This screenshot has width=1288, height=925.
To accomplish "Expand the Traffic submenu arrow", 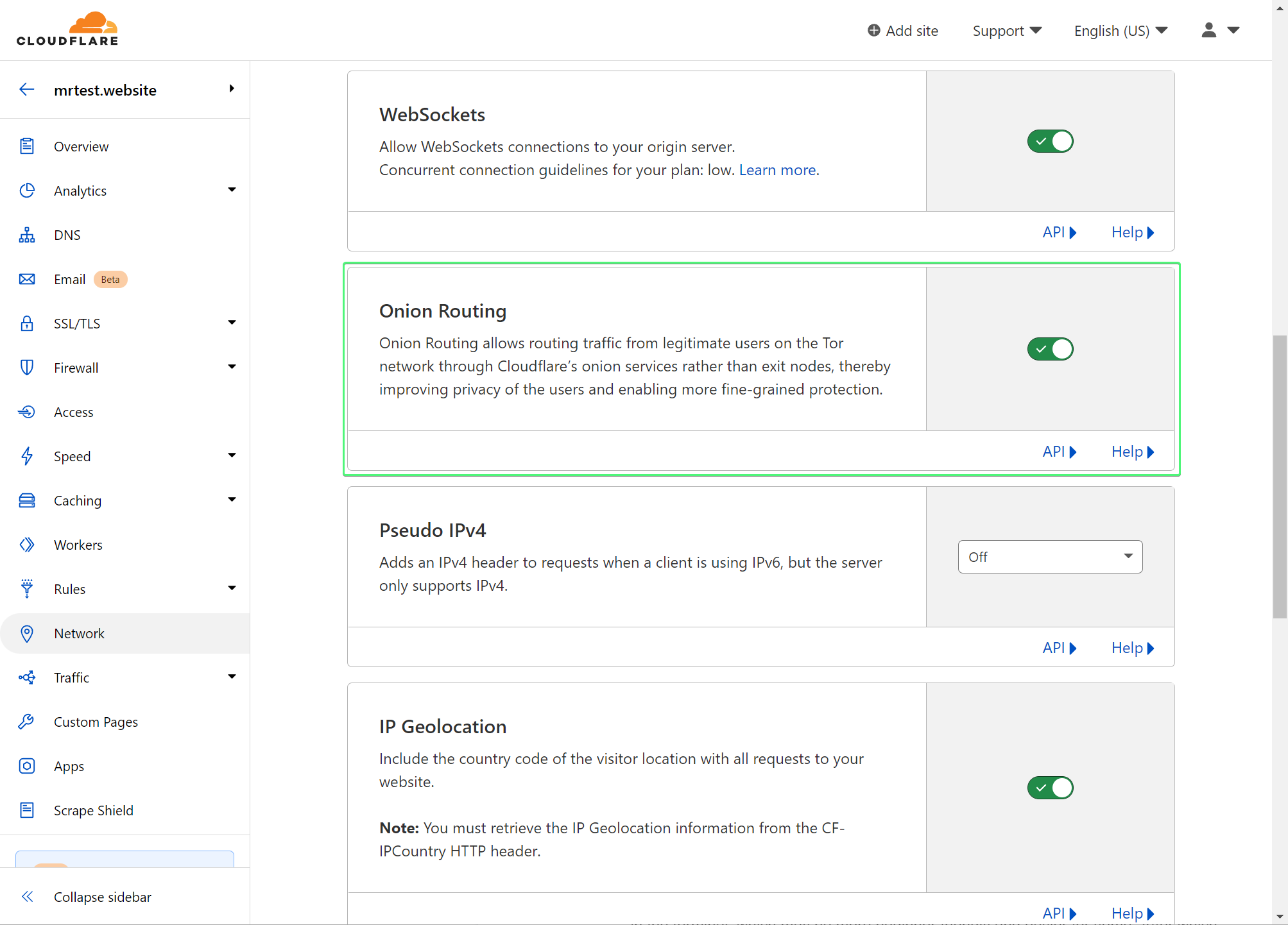I will [x=232, y=676].
